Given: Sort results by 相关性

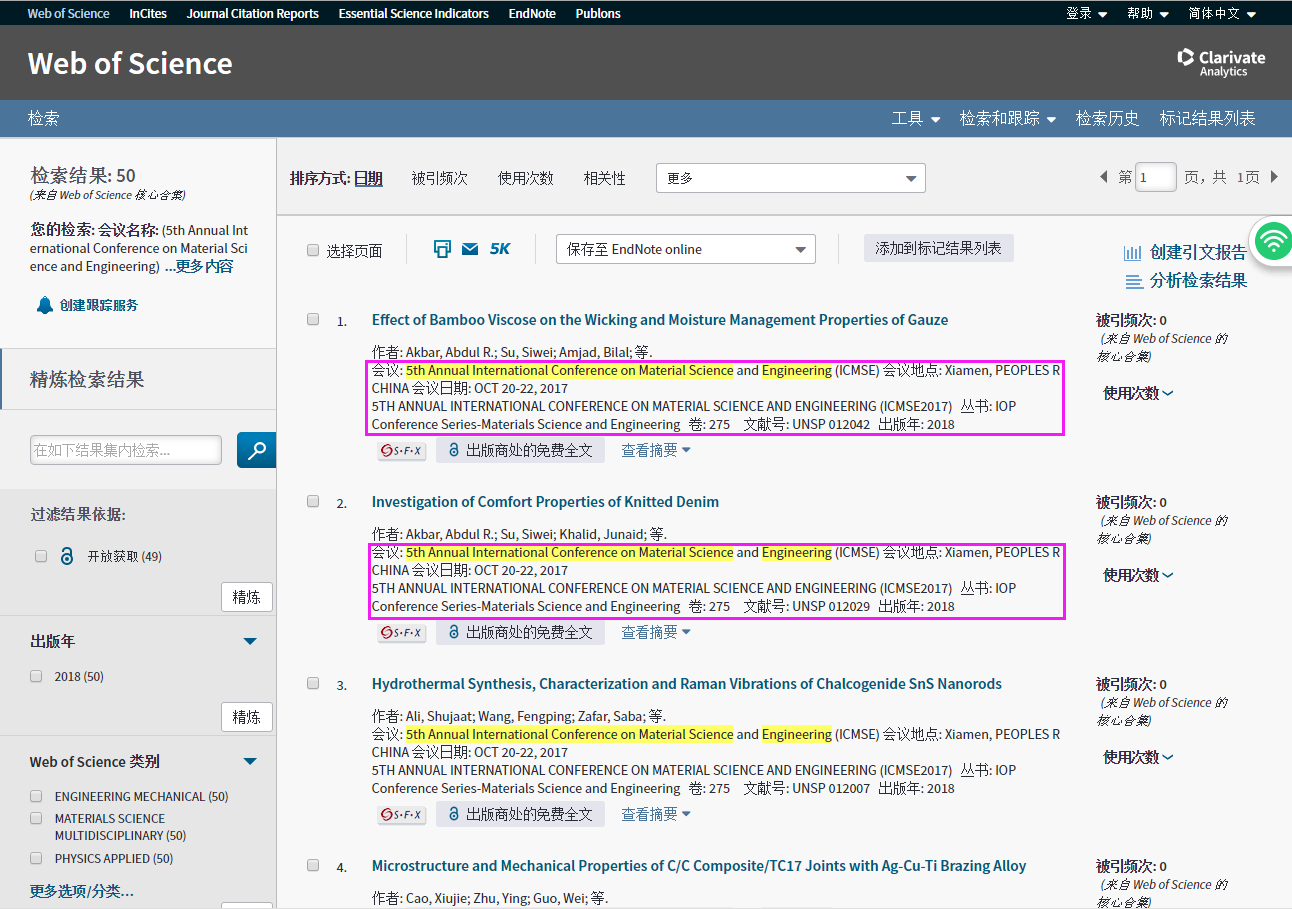Looking at the screenshot, I should point(605,178).
